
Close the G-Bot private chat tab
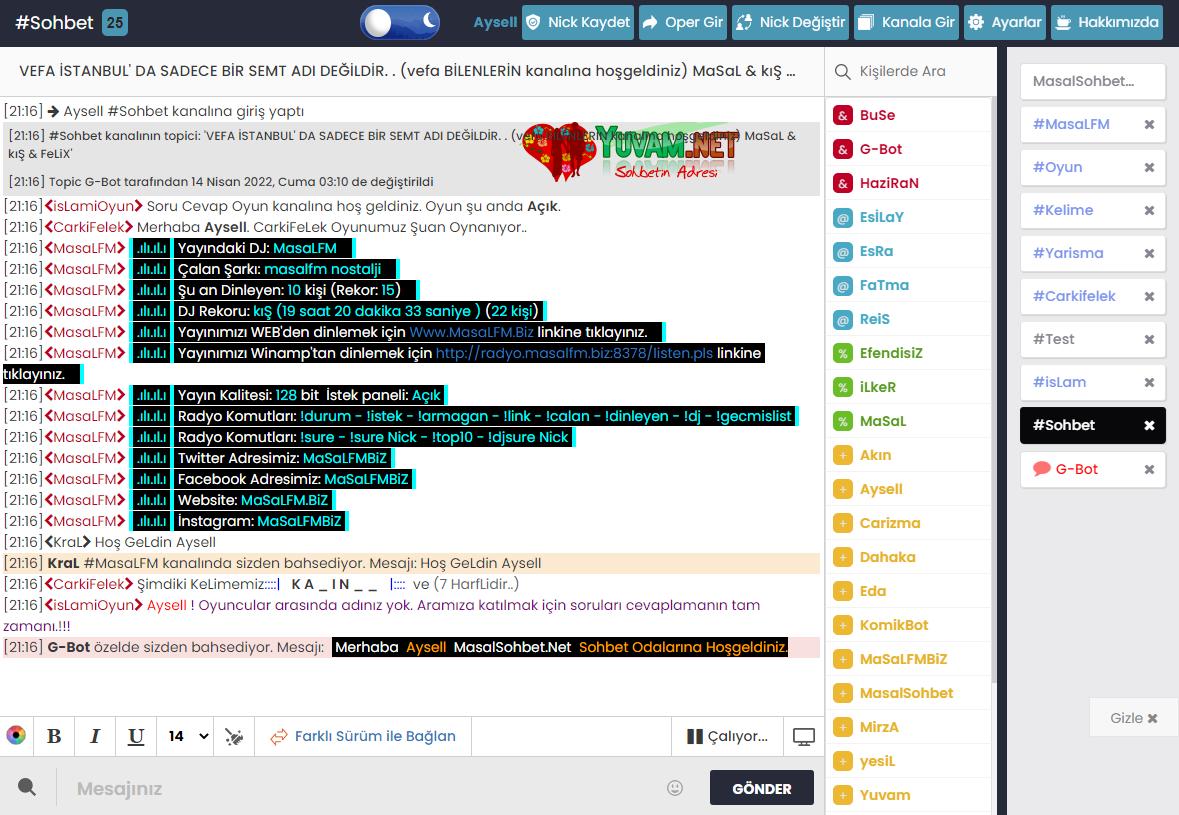point(1149,469)
